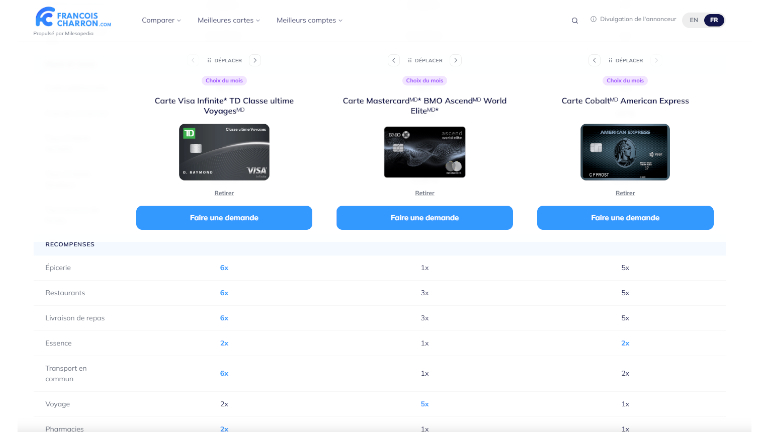This screenshot has height=432, width=768.
Task: Select the Restaurants row label
Action: coord(65,293)
